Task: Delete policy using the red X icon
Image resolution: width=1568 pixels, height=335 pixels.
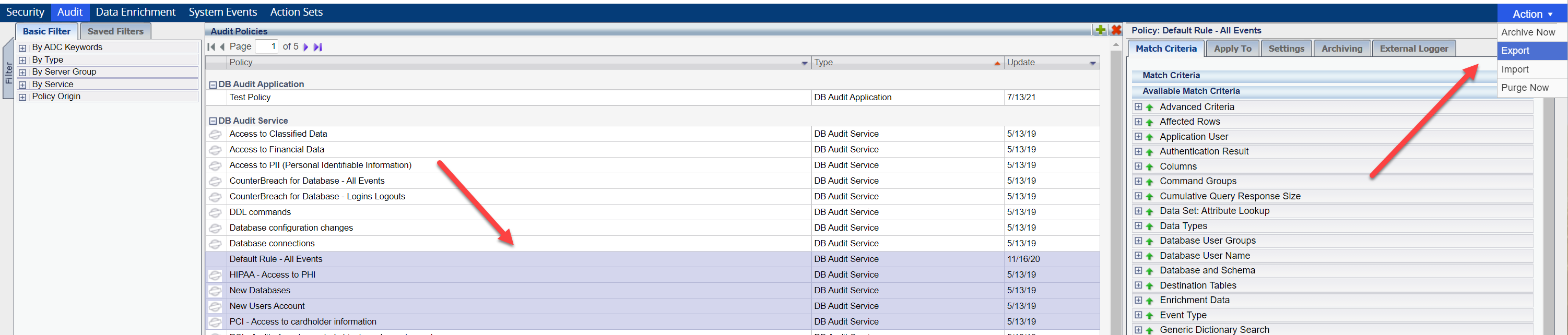Action: pos(1116,30)
